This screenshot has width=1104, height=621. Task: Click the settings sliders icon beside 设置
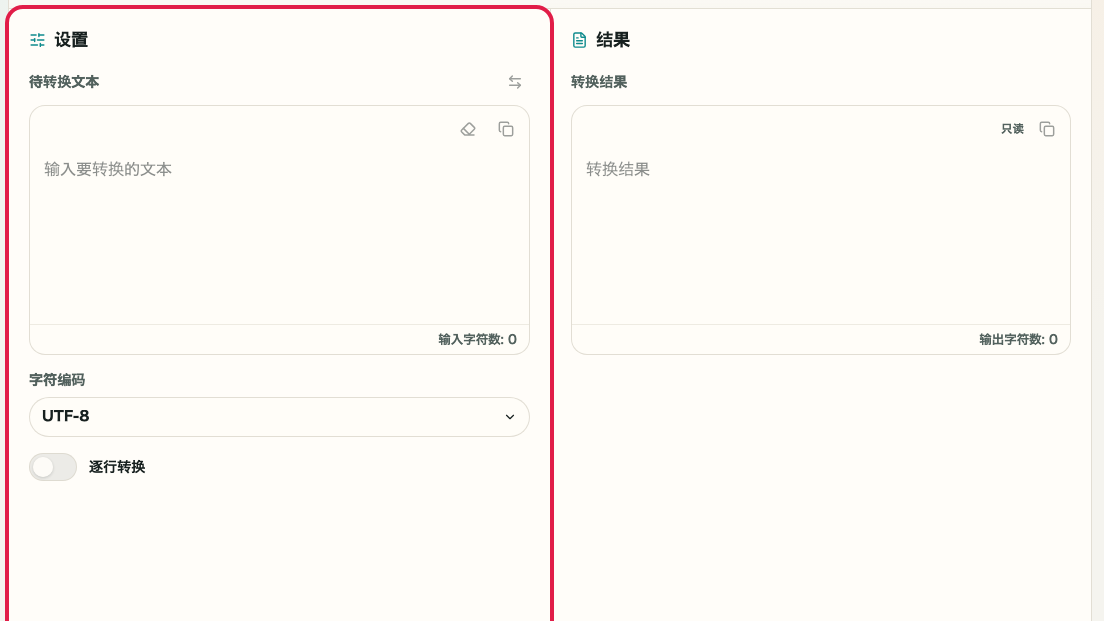point(37,40)
